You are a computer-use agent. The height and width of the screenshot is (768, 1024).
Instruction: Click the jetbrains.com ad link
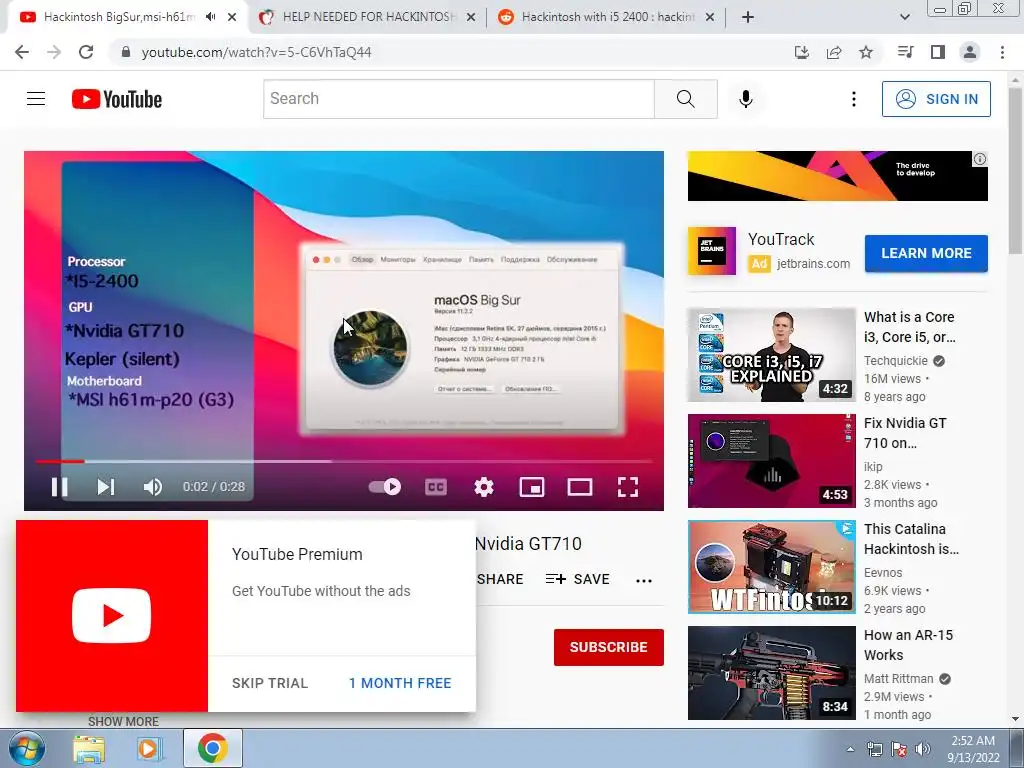pyautogui.click(x=813, y=264)
